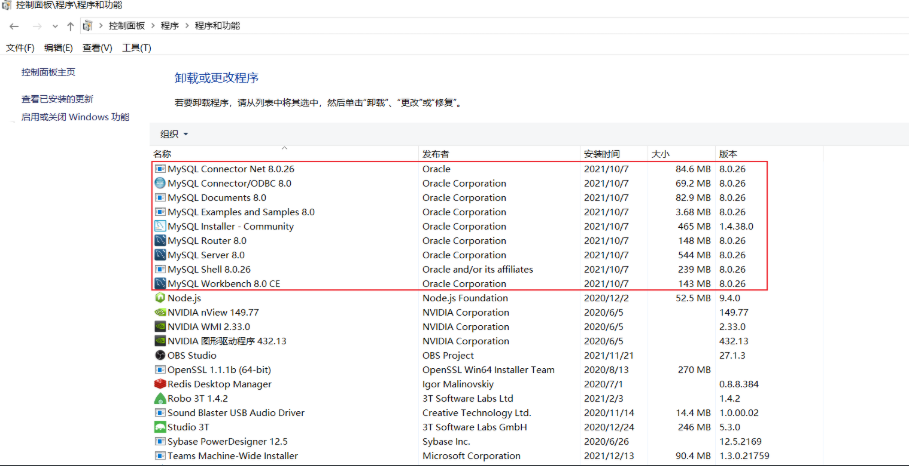Sort by the 发布者 column header
Image resolution: width=909 pixels, height=466 pixels.
point(500,154)
